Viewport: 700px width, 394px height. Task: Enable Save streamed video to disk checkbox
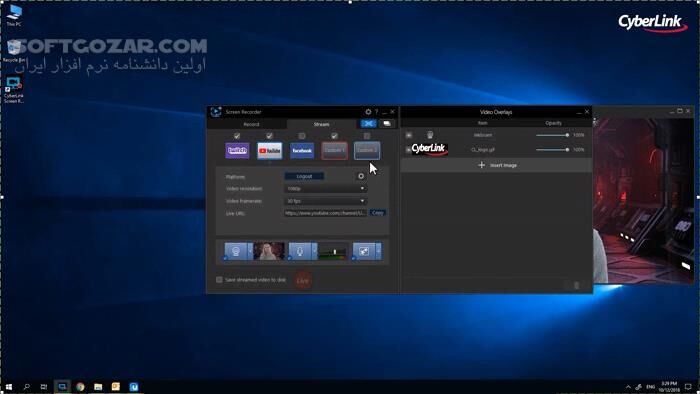[219, 280]
